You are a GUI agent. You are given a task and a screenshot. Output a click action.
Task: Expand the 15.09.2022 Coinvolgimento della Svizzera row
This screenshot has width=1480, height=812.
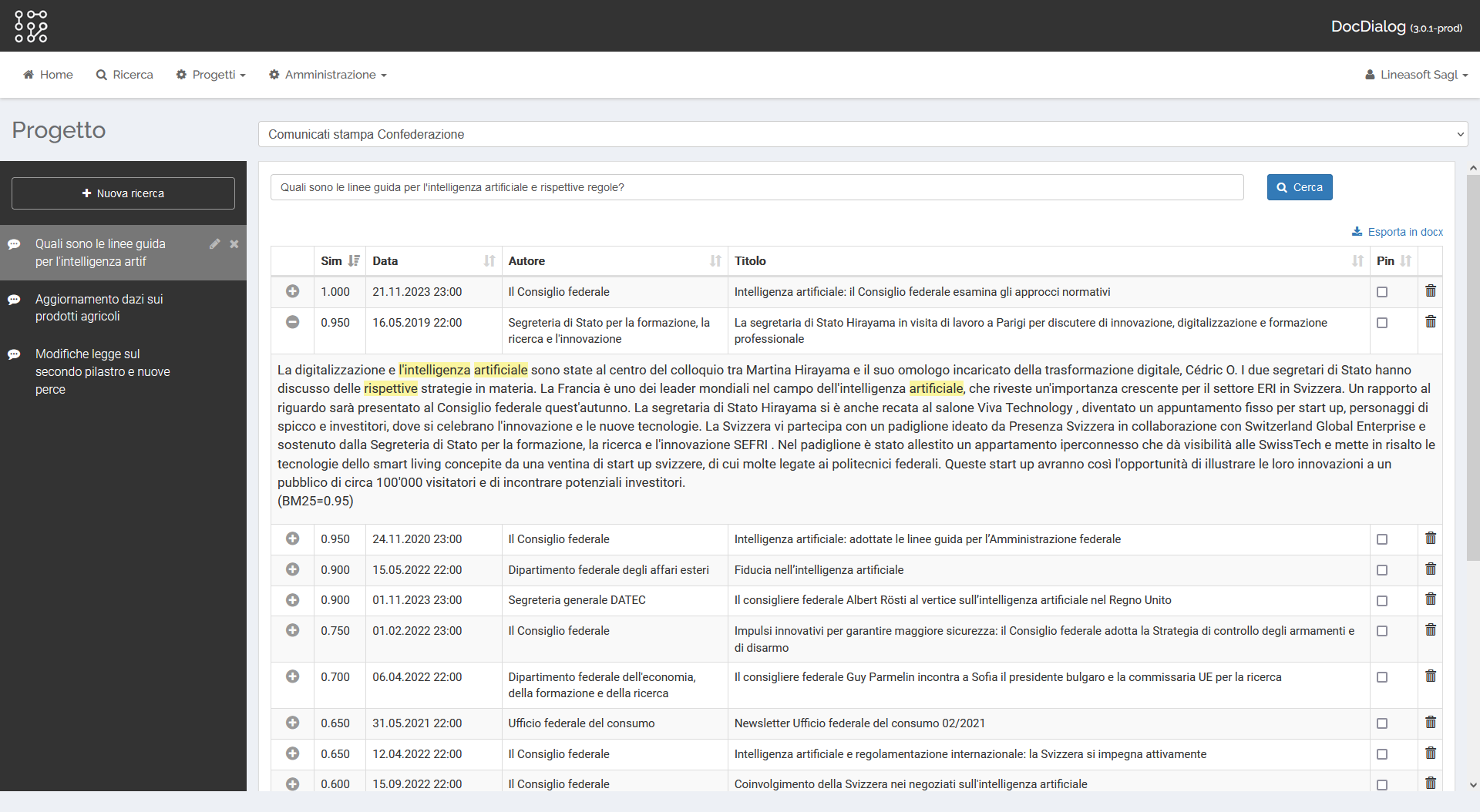click(293, 783)
